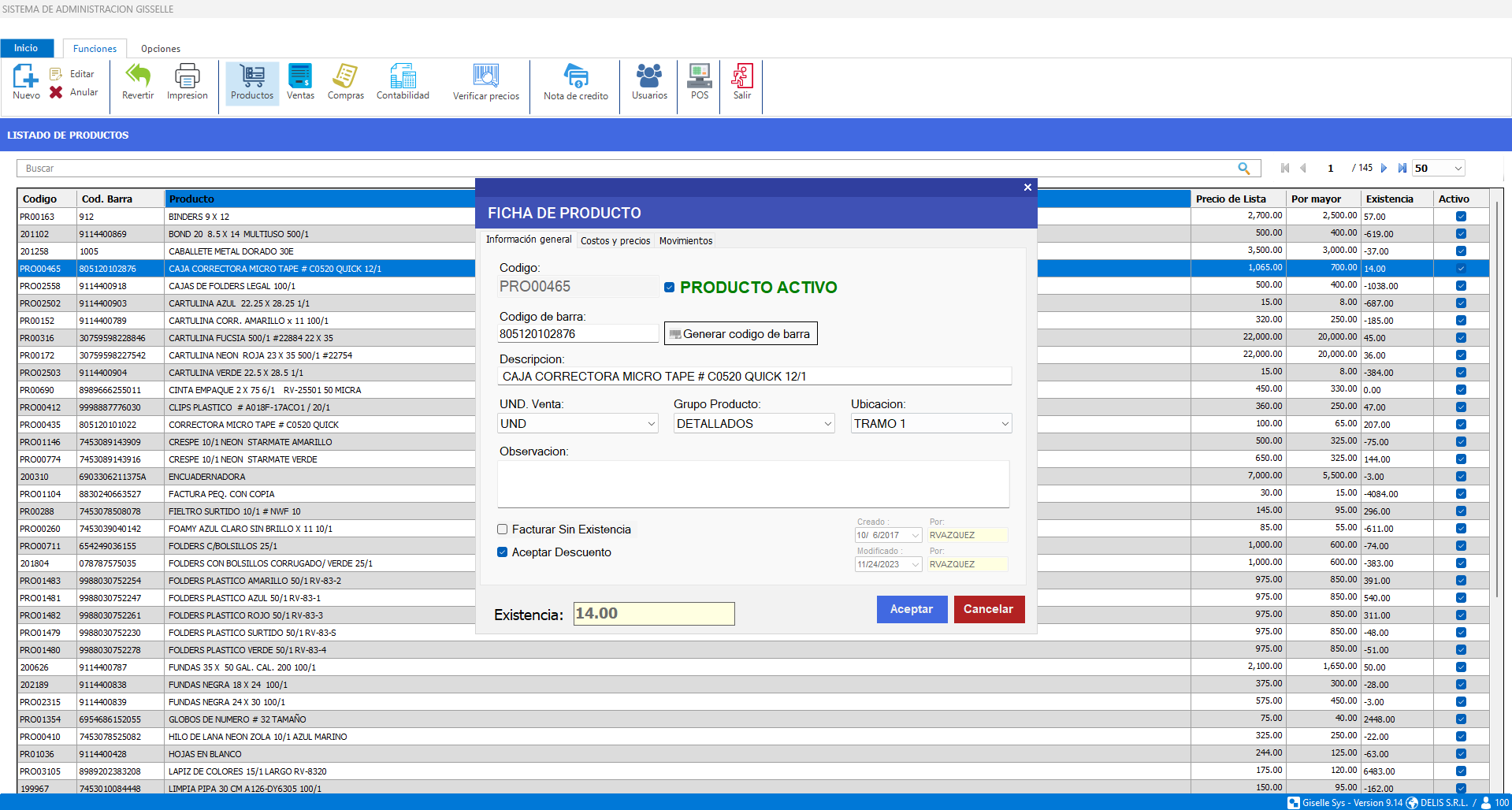Uncheck Aceptar Descuento checkbox

click(503, 552)
